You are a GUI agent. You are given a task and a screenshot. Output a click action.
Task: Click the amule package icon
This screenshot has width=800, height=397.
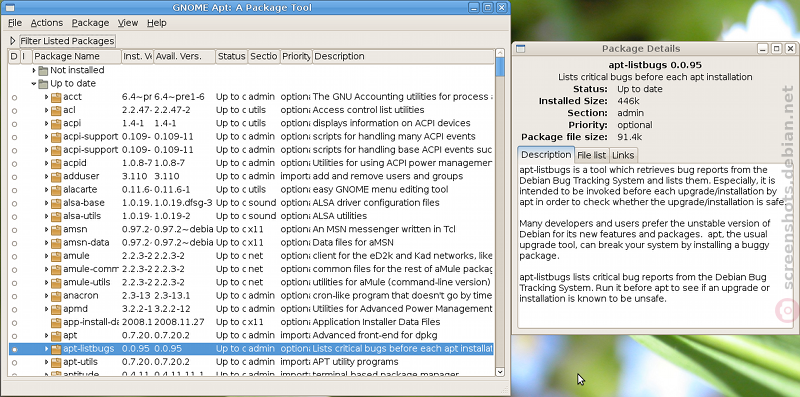point(56,256)
